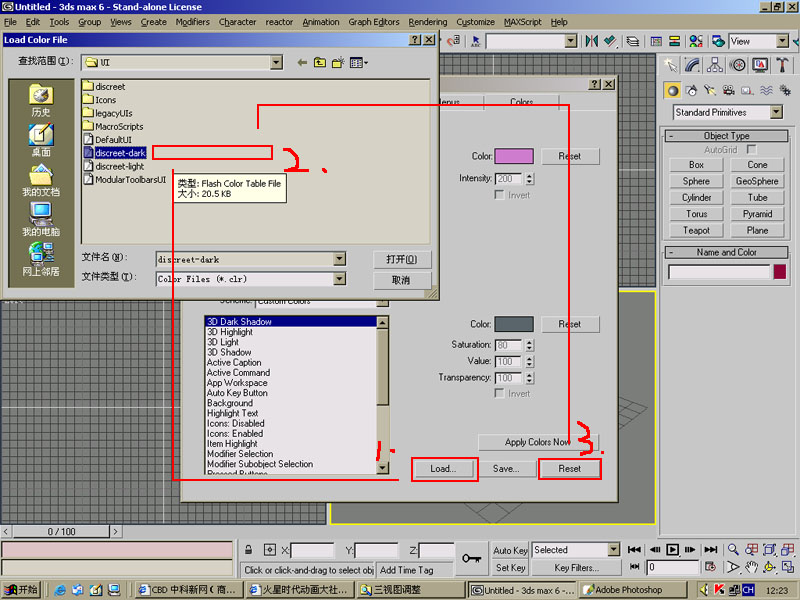Click the Select by Name icon
800x600 pixels.
click(x=476, y=41)
